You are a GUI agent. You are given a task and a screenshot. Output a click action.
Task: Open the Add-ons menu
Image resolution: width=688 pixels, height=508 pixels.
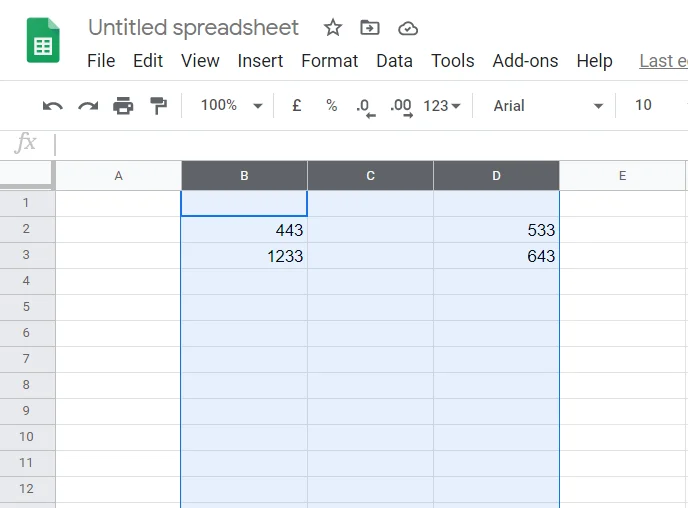click(x=525, y=61)
